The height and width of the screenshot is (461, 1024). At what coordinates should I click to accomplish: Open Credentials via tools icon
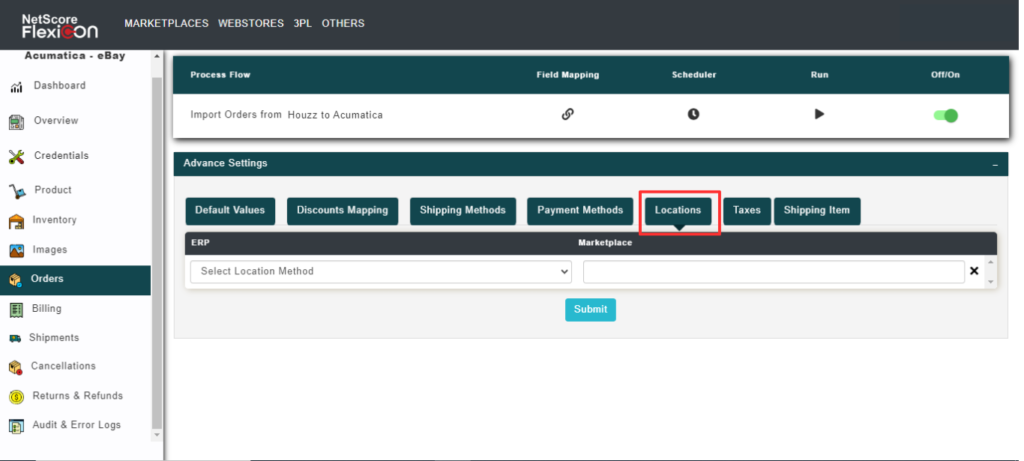(16, 156)
